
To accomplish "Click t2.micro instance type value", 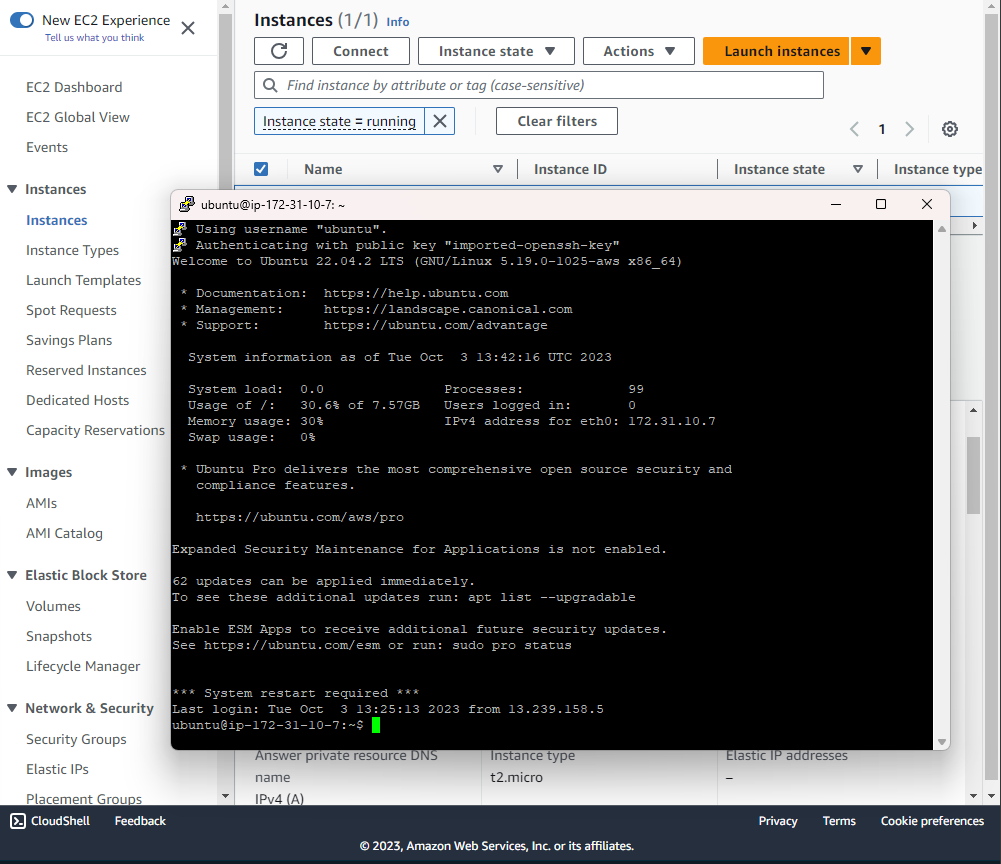I will 516,777.
